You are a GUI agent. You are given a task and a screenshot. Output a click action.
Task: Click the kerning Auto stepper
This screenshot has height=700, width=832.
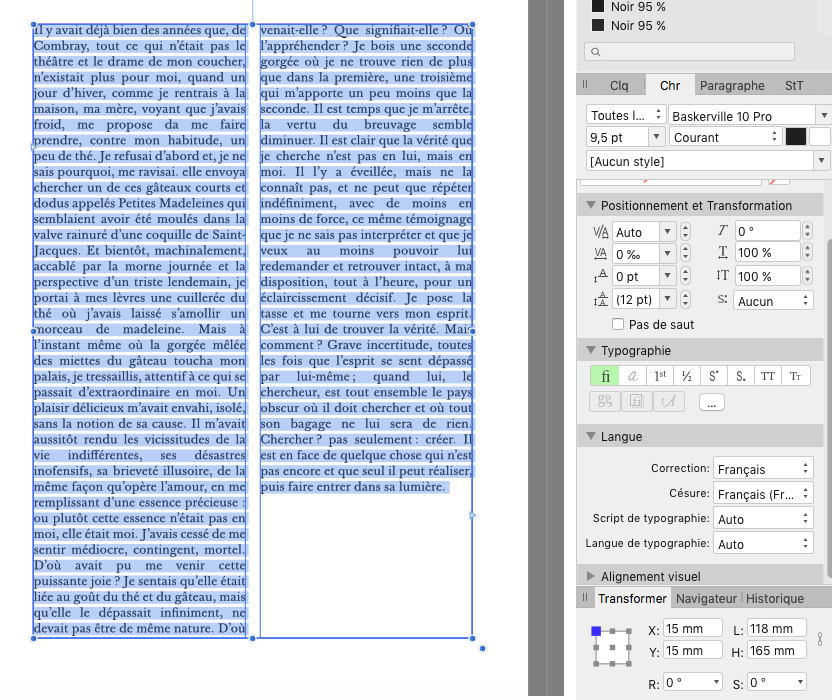[686, 231]
